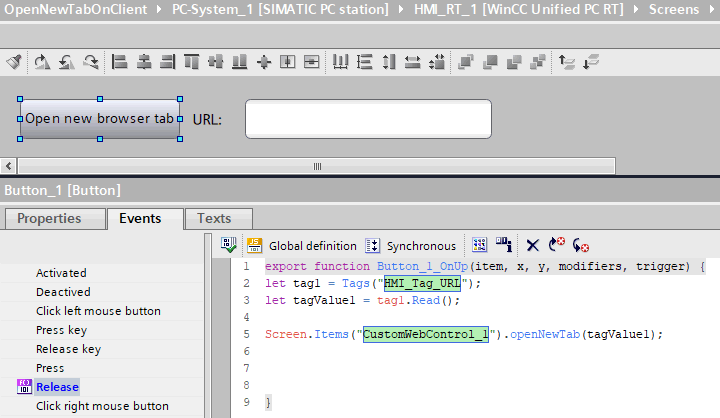Click openNewTab in script line 5

(x=545, y=334)
